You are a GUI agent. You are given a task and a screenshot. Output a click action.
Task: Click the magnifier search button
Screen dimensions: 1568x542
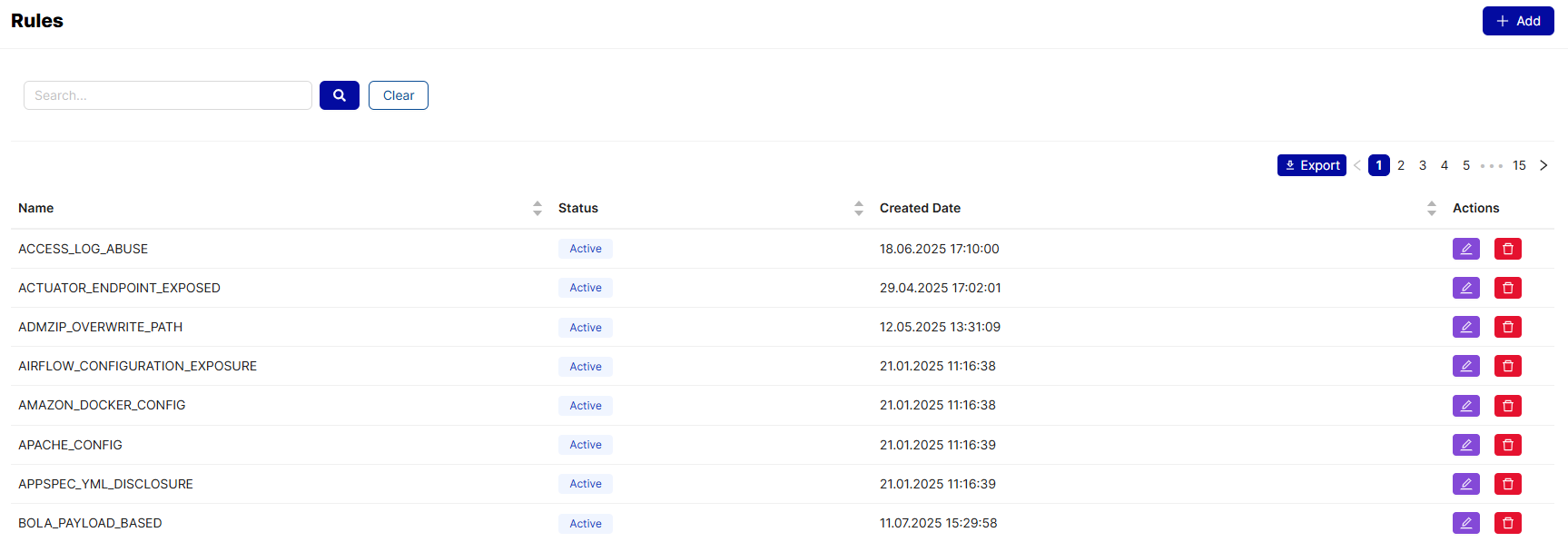tap(339, 95)
